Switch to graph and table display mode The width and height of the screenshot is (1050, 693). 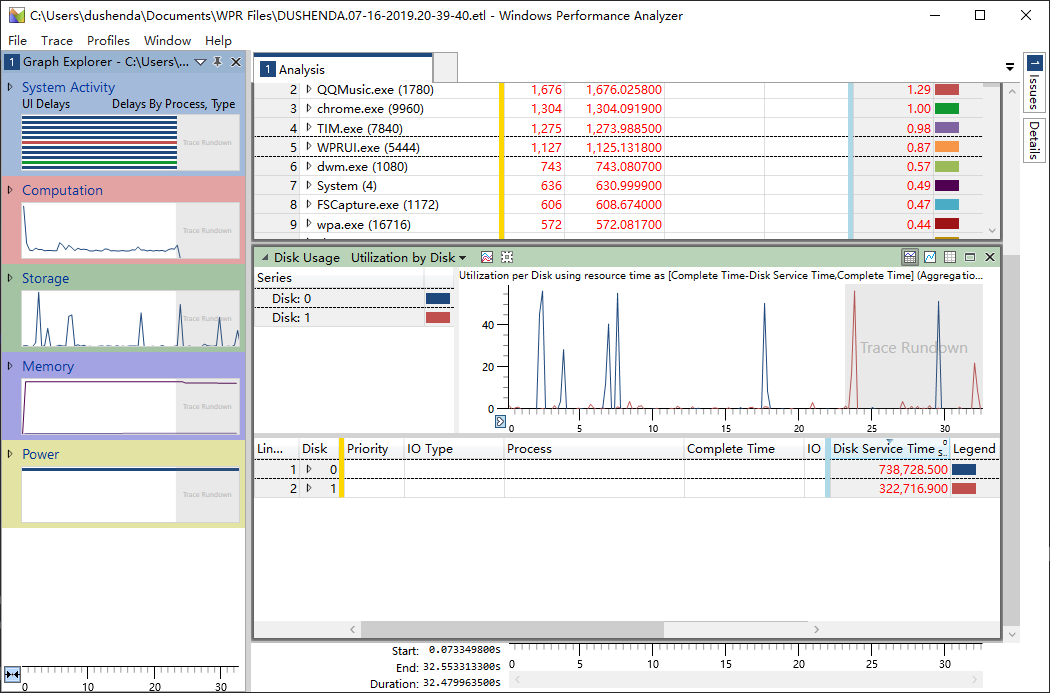pyautogui.click(x=910, y=258)
